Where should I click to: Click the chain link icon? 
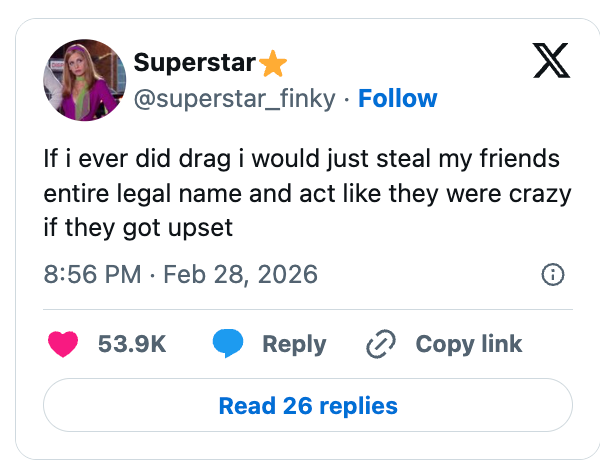[382, 344]
